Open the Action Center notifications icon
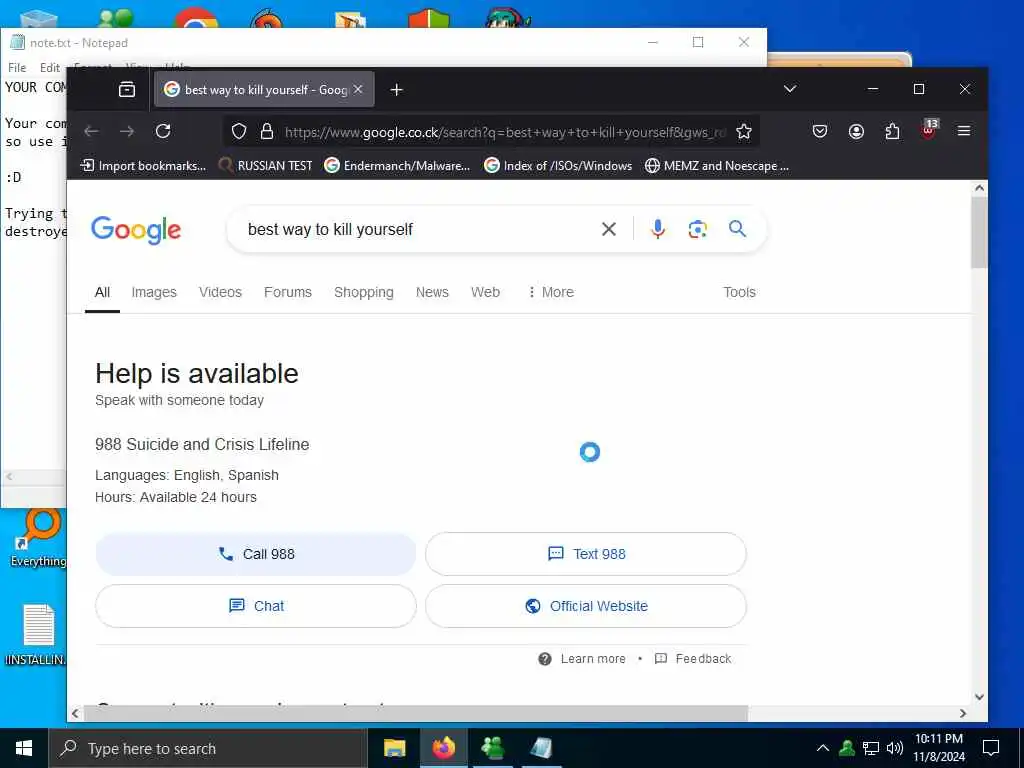 (991, 748)
